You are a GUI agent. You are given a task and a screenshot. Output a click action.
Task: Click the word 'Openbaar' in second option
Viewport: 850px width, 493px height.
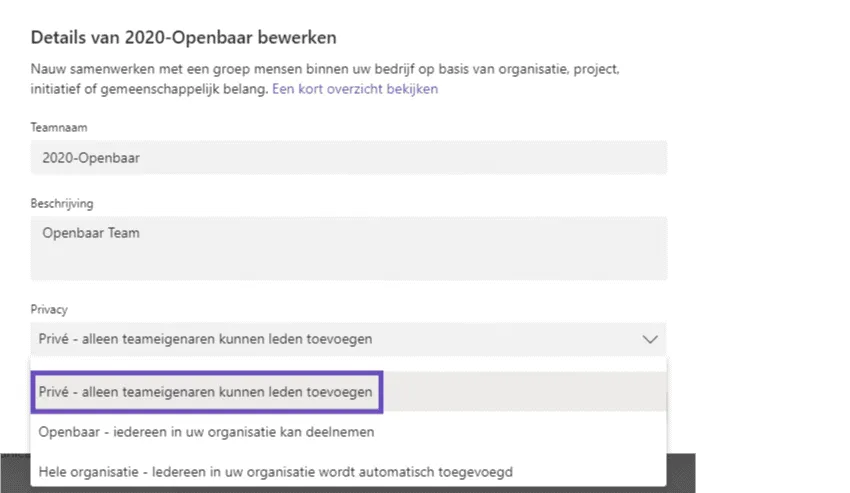tap(65, 431)
